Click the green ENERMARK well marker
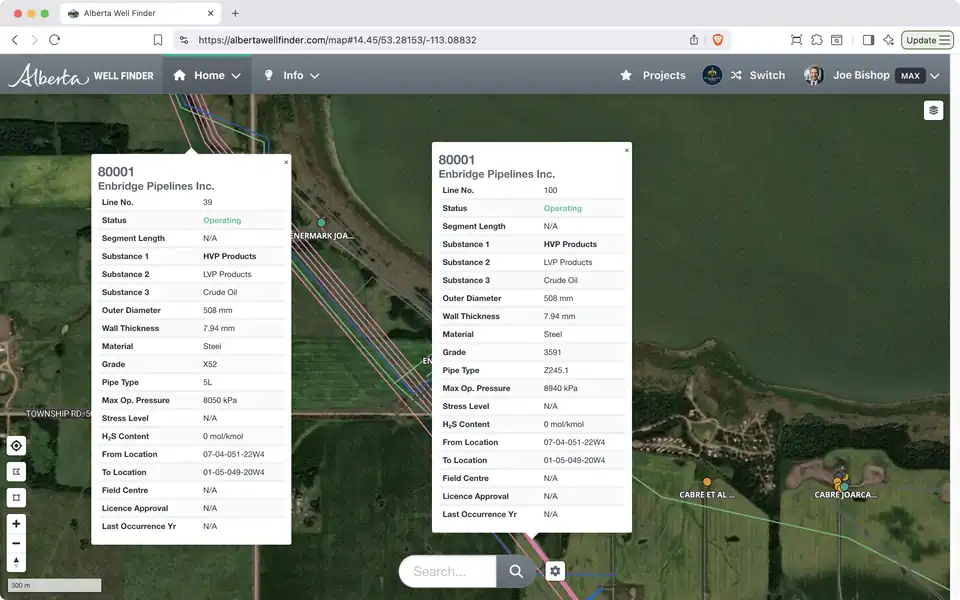This screenshot has width=960, height=600. (321, 222)
